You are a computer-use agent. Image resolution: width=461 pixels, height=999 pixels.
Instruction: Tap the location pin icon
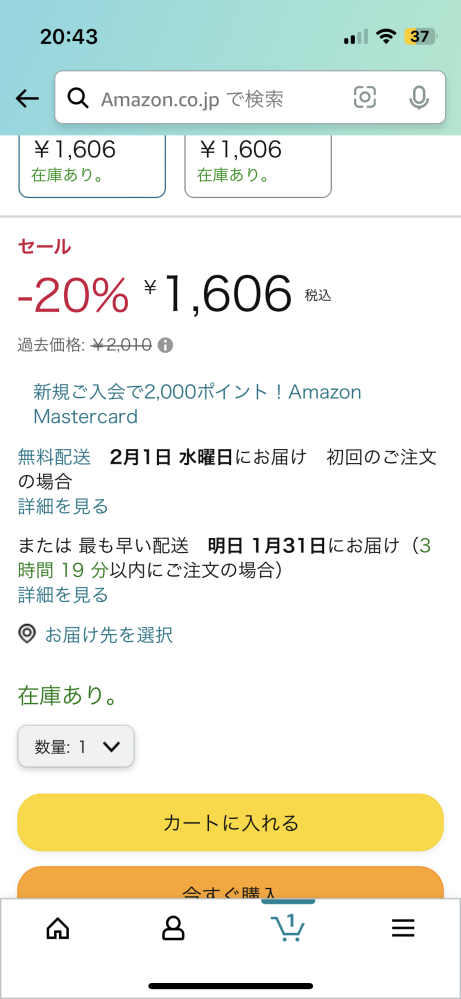pos(27,635)
